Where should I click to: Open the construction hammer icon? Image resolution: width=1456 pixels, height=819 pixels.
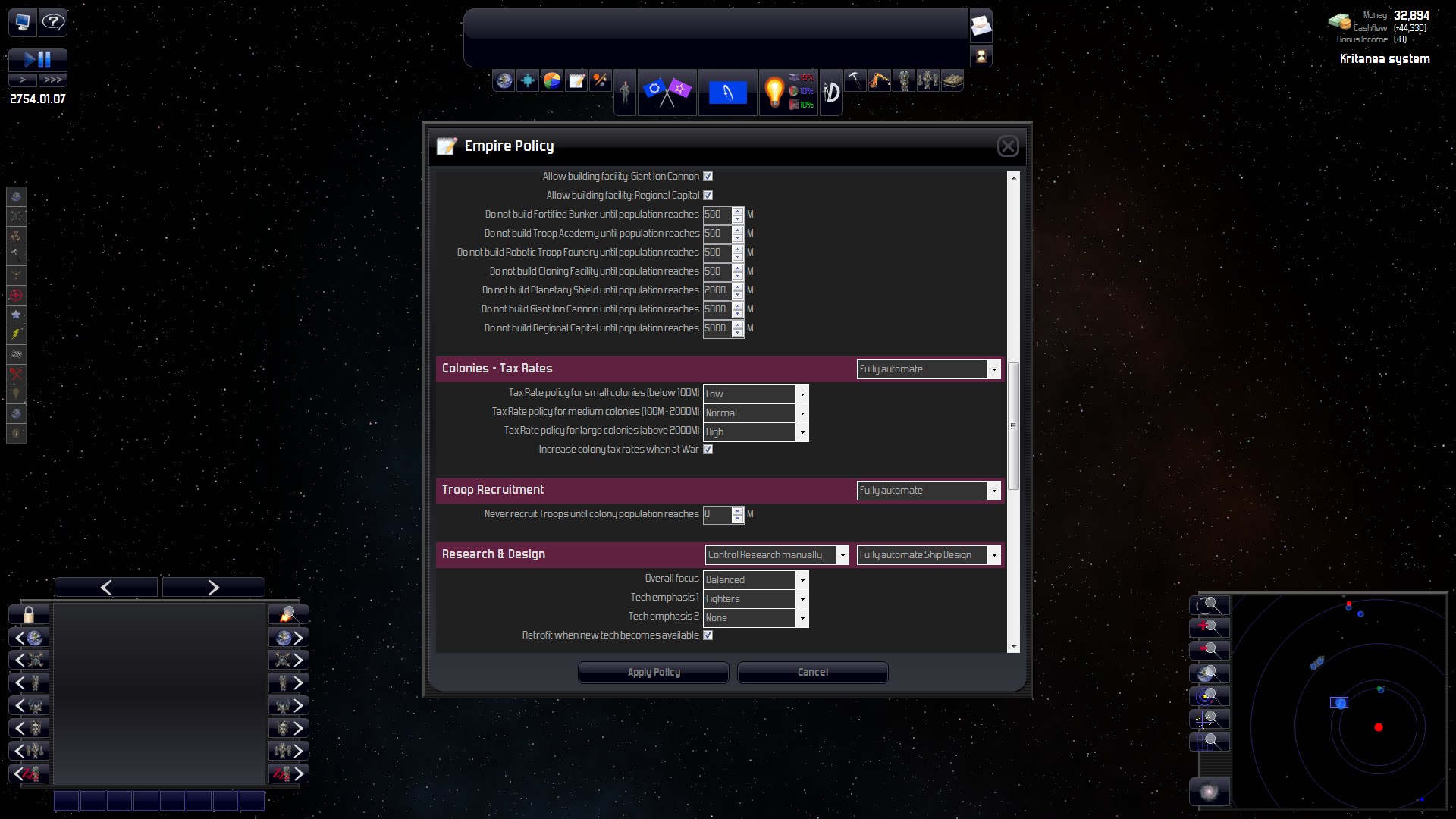coord(855,80)
